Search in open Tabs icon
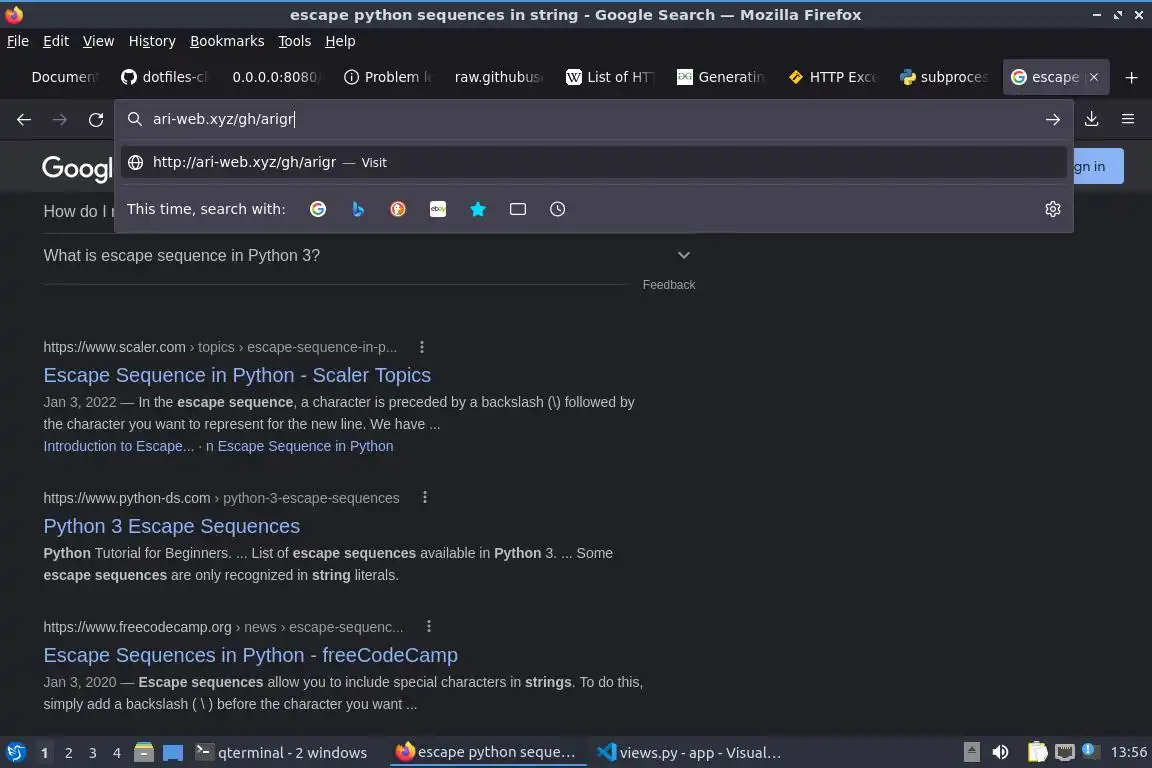 pyautogui.click(x=517, y=209)
